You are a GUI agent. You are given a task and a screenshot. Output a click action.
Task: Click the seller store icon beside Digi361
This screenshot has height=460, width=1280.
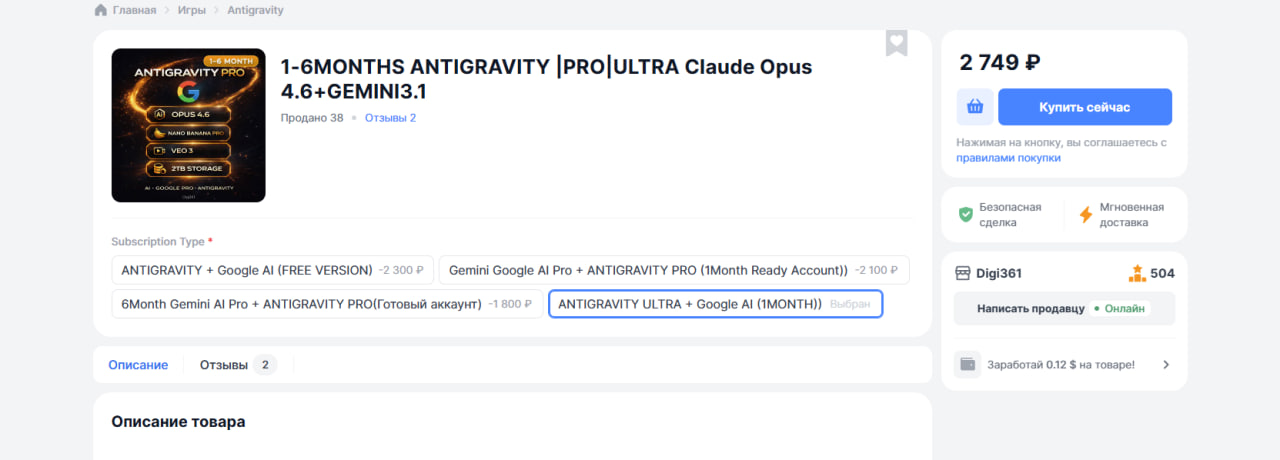pos(963,273)
